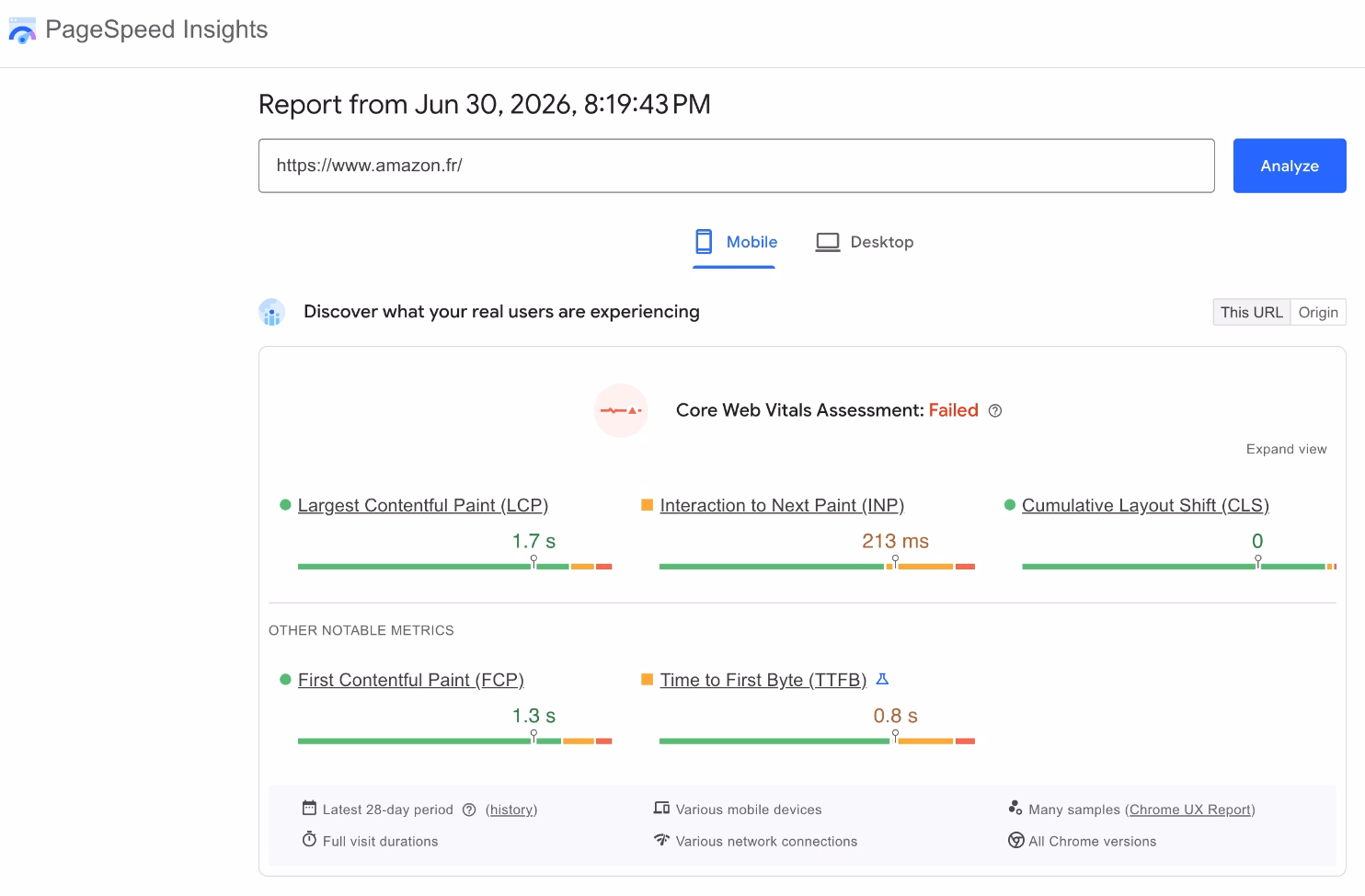Viewport: 1365px width, 896px height.
Task: Click the Full visit durations text
Action: (380, 841)
